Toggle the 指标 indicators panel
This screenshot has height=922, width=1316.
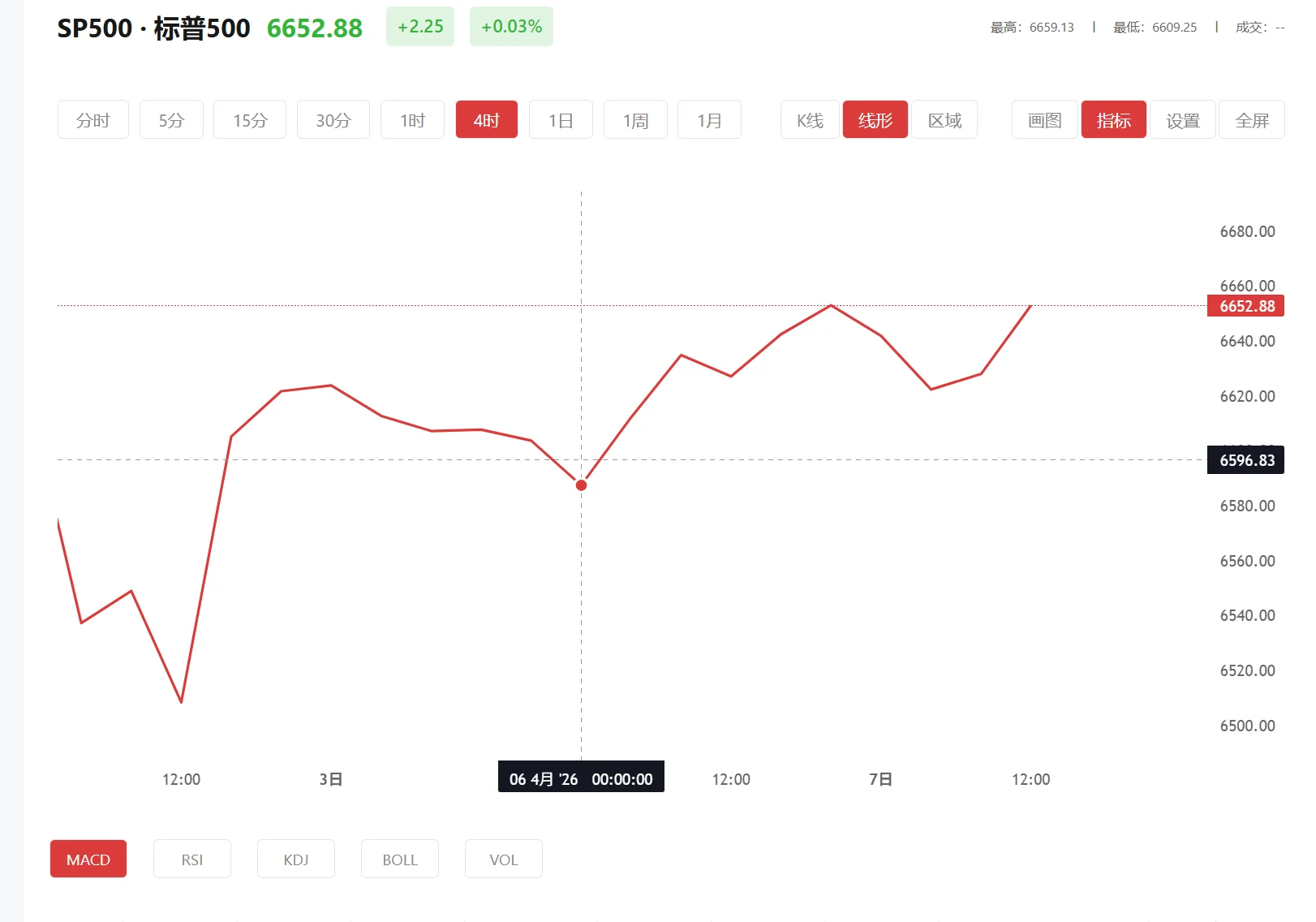1113,120
